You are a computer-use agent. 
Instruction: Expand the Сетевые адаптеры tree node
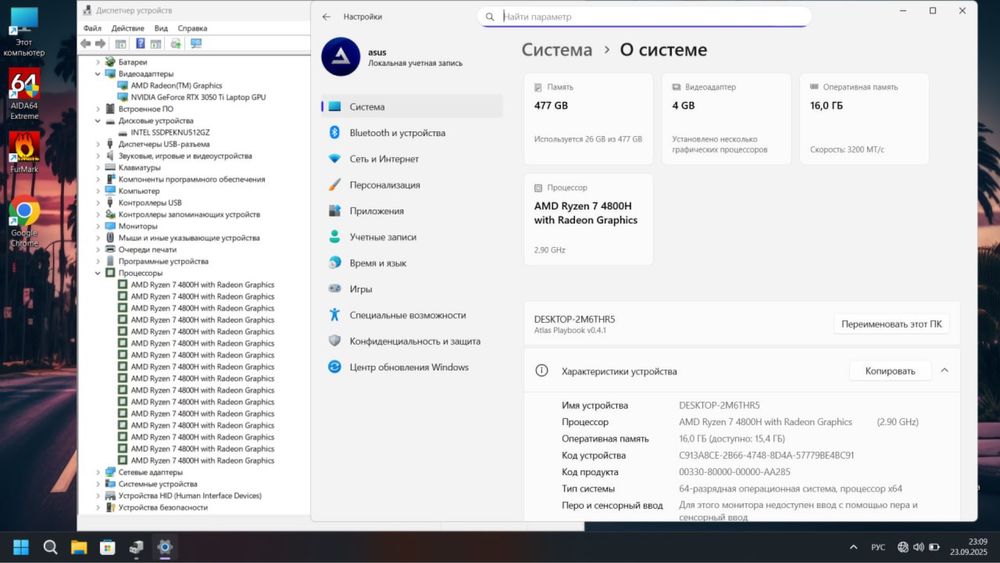pyautogui.click(x=98, y=472)
